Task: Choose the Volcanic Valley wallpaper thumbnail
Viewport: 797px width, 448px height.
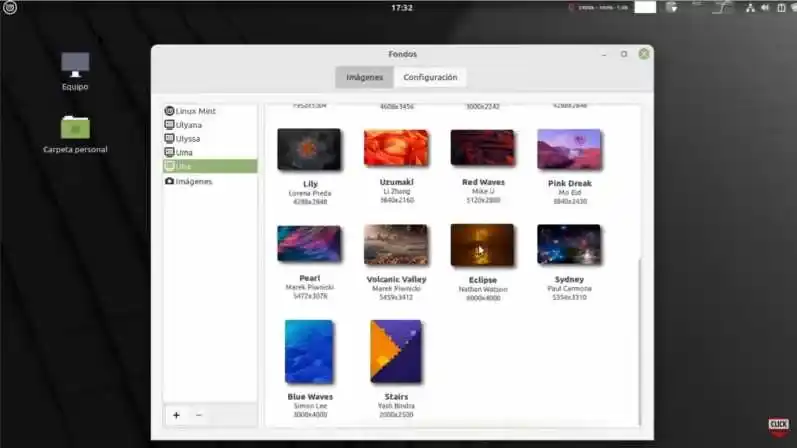Action: coord(396,245)
